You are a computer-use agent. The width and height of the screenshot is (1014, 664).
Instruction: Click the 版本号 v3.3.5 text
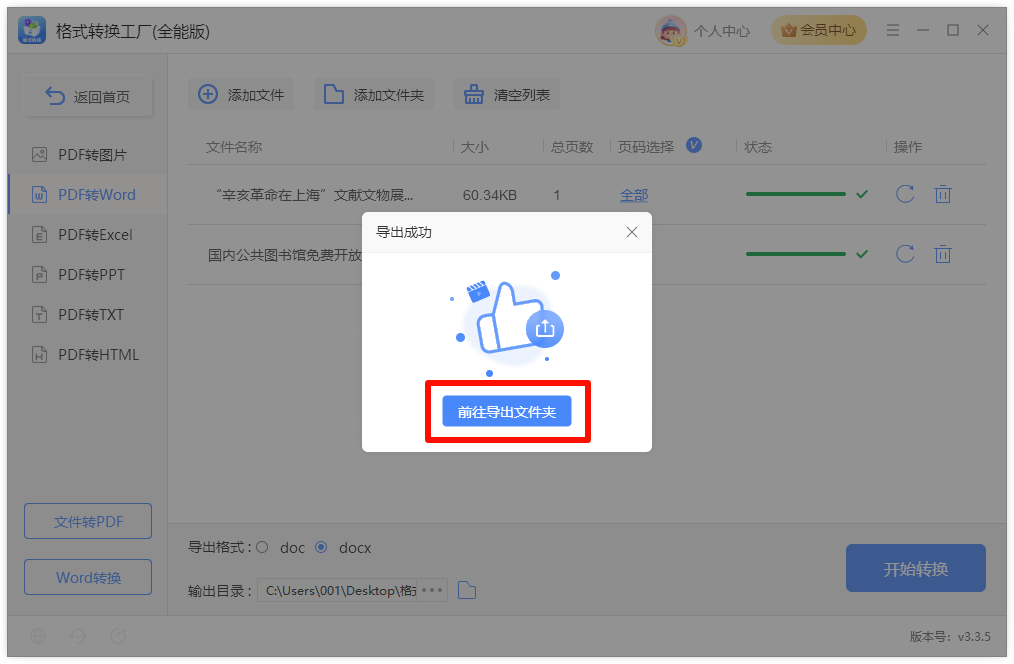click(x=950, y=637)
